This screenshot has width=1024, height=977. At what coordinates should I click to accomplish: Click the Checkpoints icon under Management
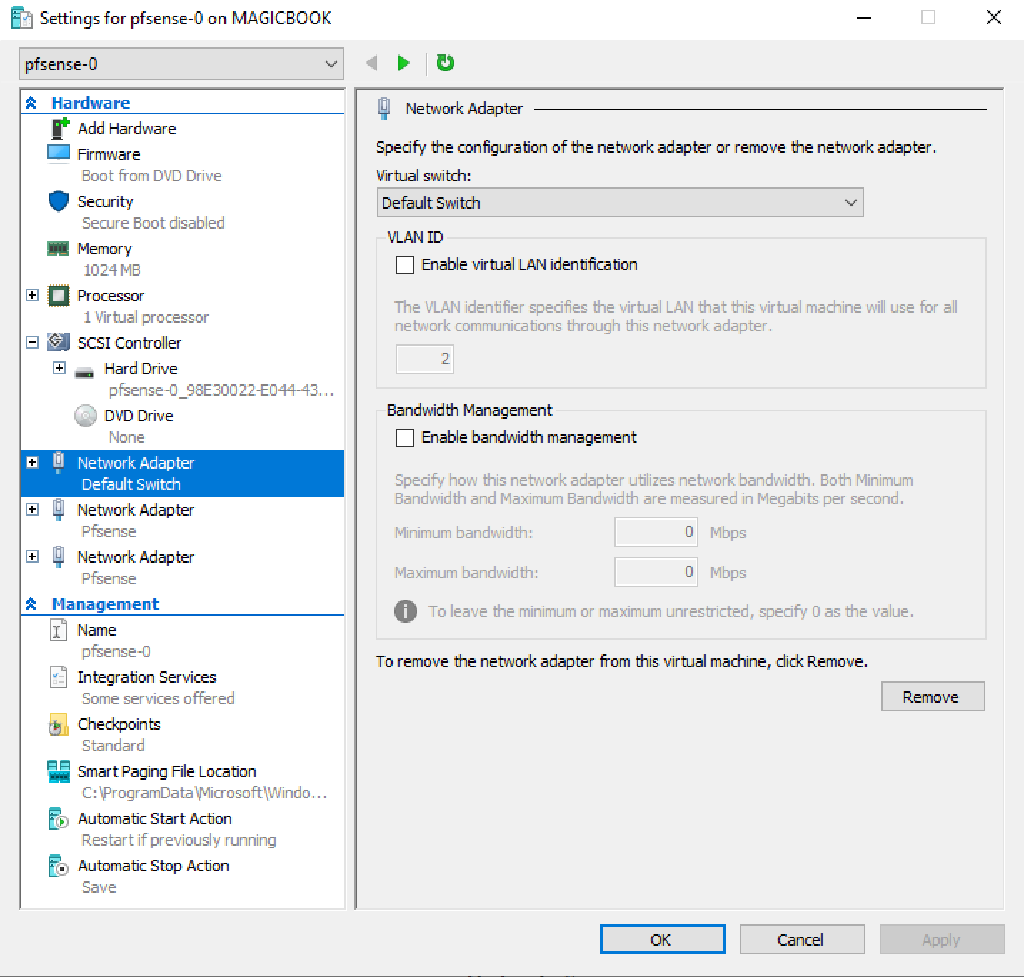point(60,724)
